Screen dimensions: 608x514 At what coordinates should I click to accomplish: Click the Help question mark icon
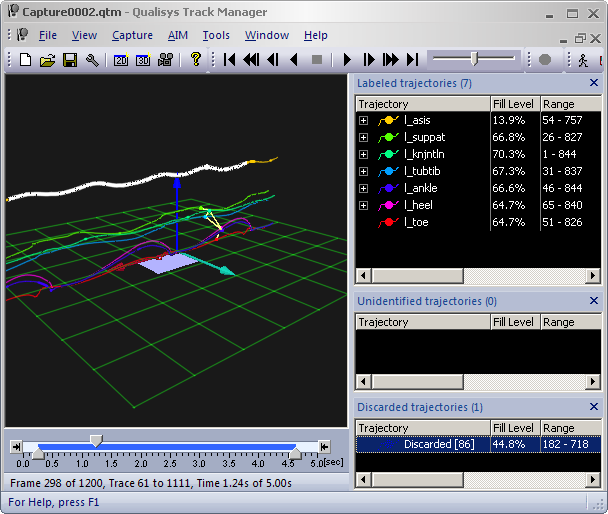point(196,60)
